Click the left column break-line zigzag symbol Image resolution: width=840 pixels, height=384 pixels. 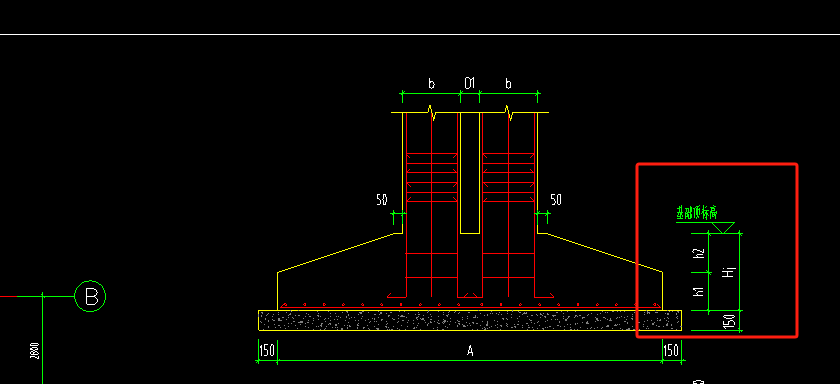pyautogui.click(x=432, y=113)
